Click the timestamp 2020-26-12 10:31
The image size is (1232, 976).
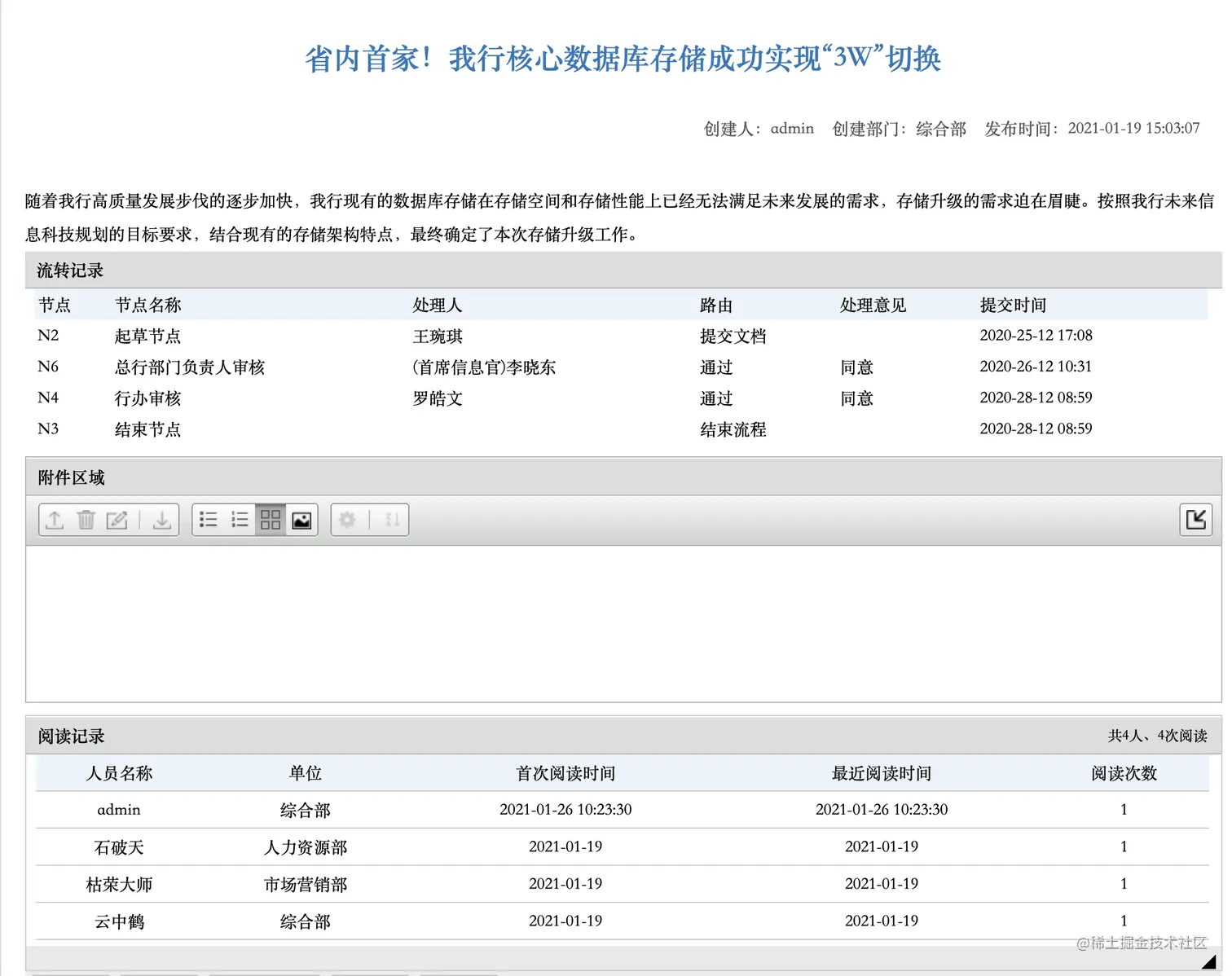click(x=1036, y=367)
